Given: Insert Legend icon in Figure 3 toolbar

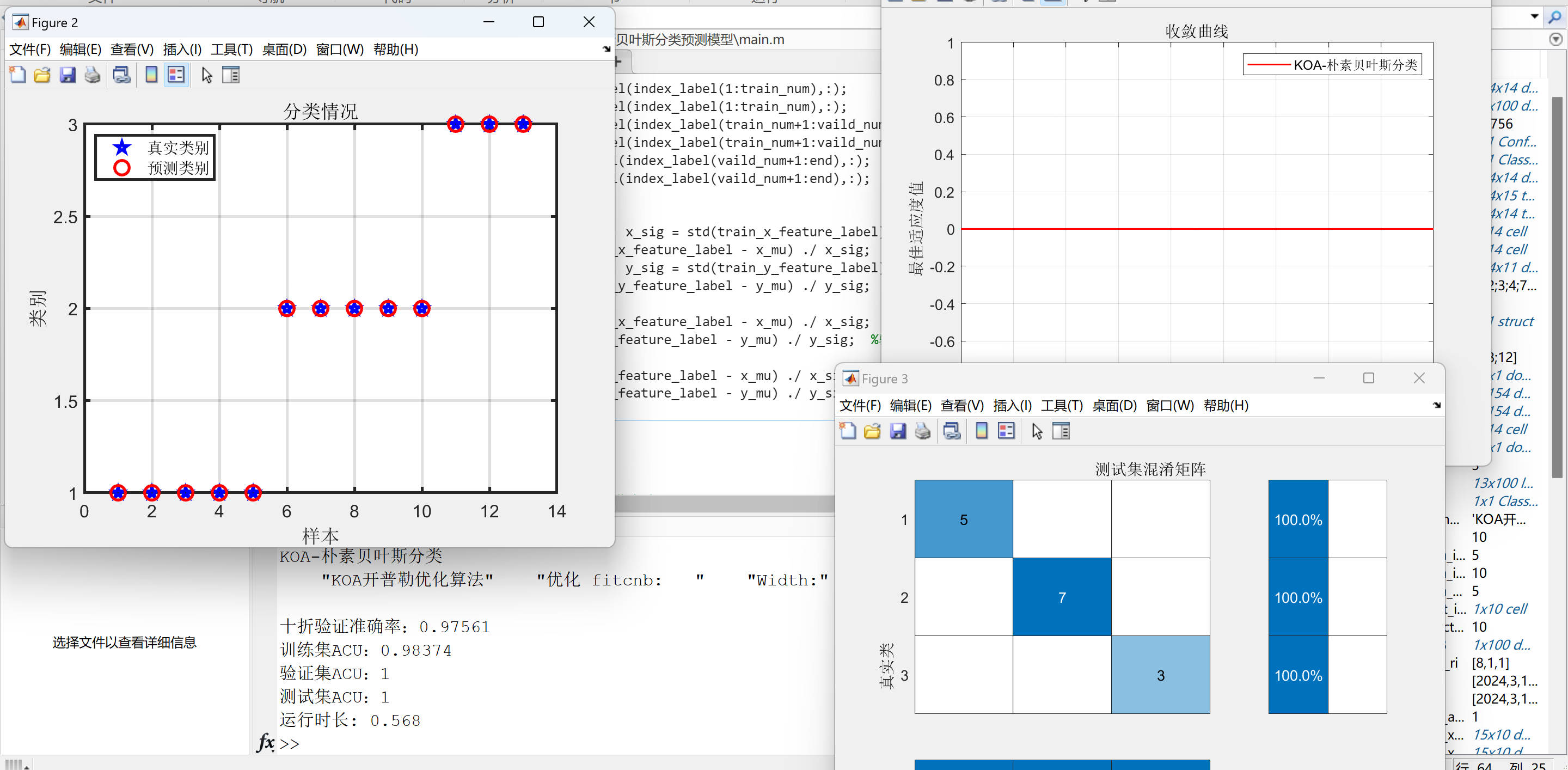Looking at the screenshot, I should pos(1006,431).
